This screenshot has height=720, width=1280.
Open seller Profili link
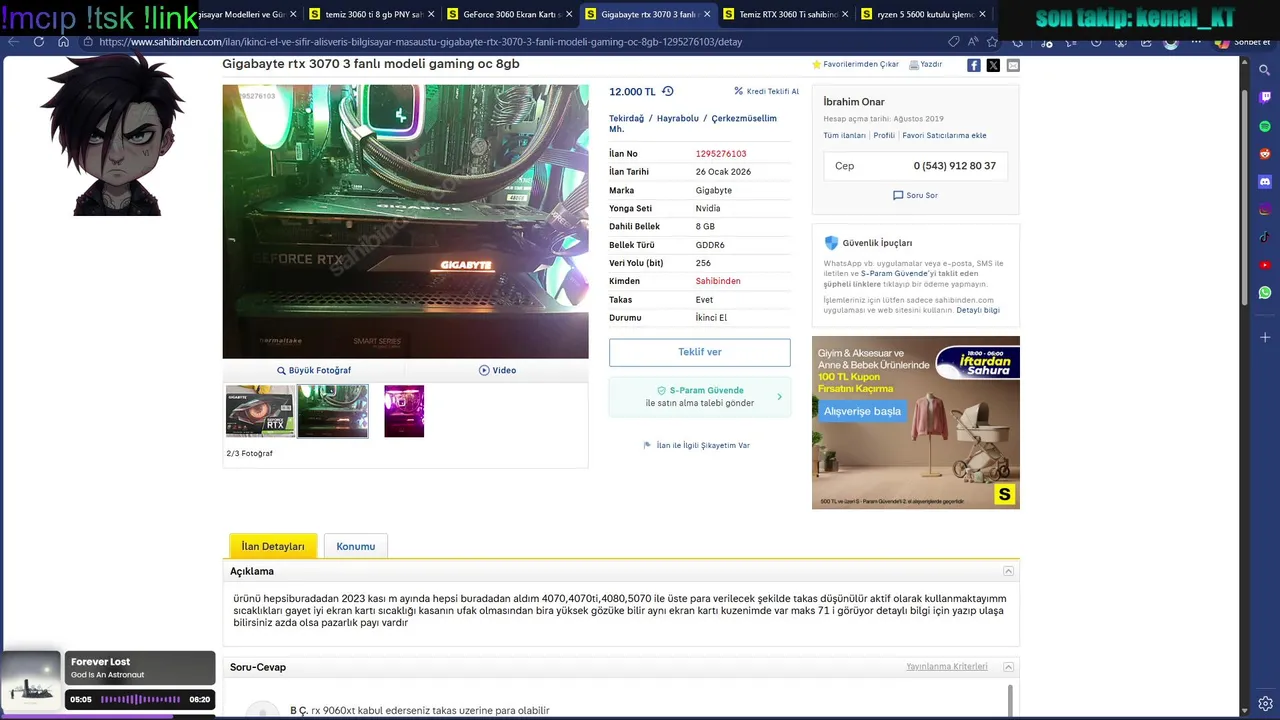pos(884,135)
